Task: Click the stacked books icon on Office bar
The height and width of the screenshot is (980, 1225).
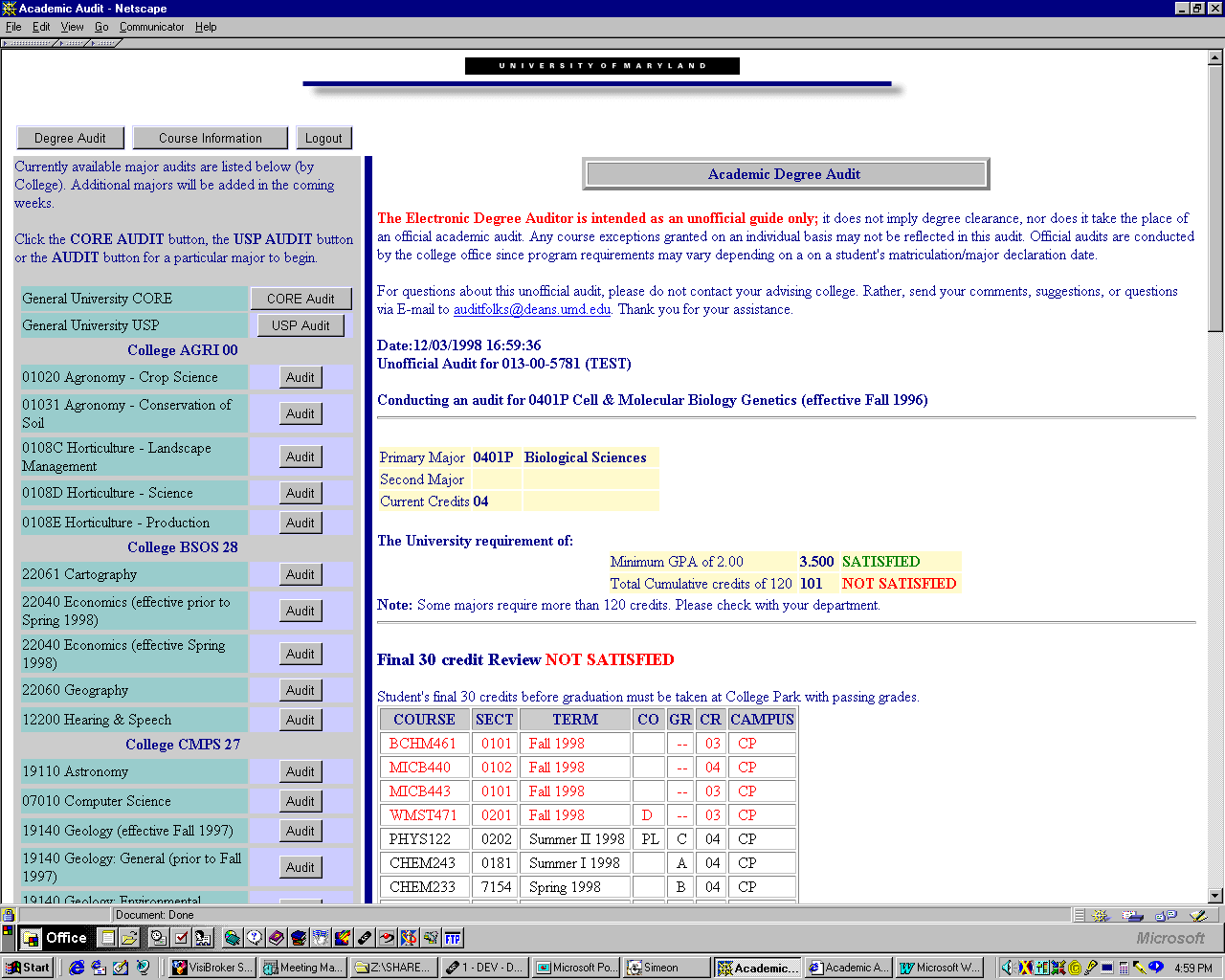Action: pos(298,938)
